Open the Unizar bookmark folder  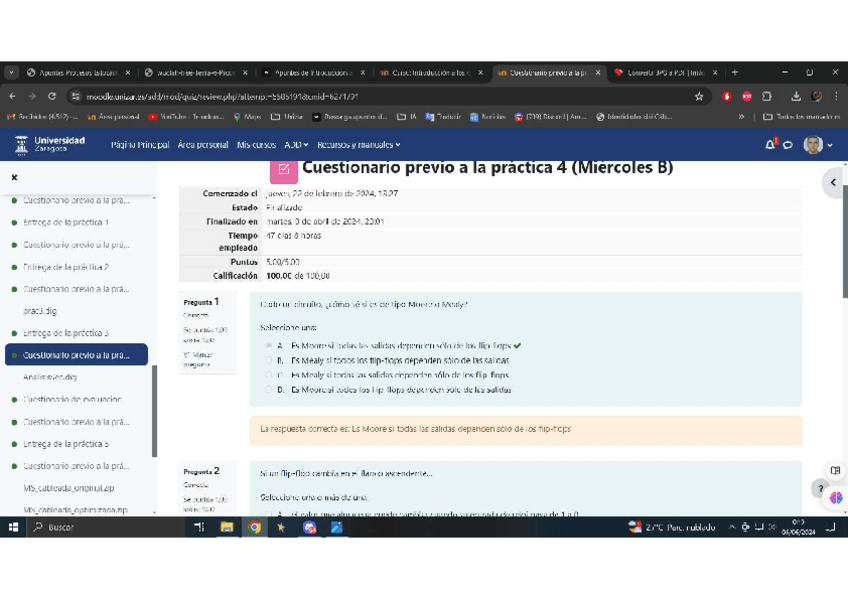(x=287, y=116)
